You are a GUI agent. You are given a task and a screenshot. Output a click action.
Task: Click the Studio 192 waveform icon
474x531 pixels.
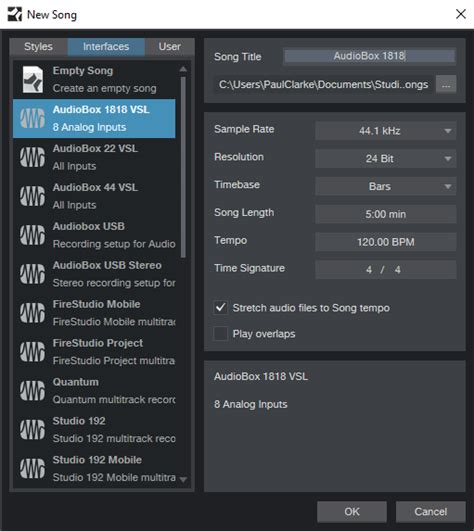point(32,430)
